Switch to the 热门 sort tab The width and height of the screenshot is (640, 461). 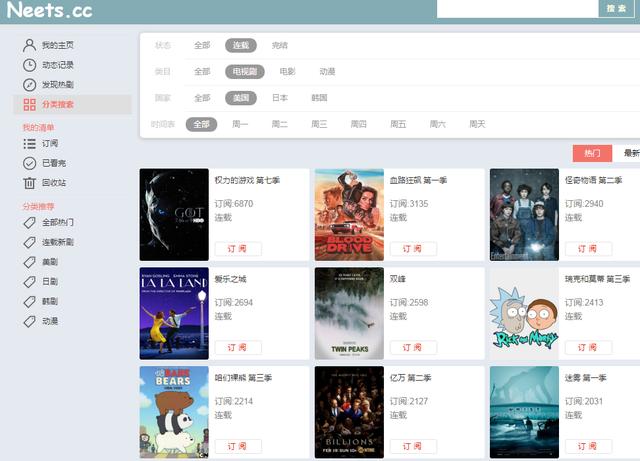[x=592, y=153]
